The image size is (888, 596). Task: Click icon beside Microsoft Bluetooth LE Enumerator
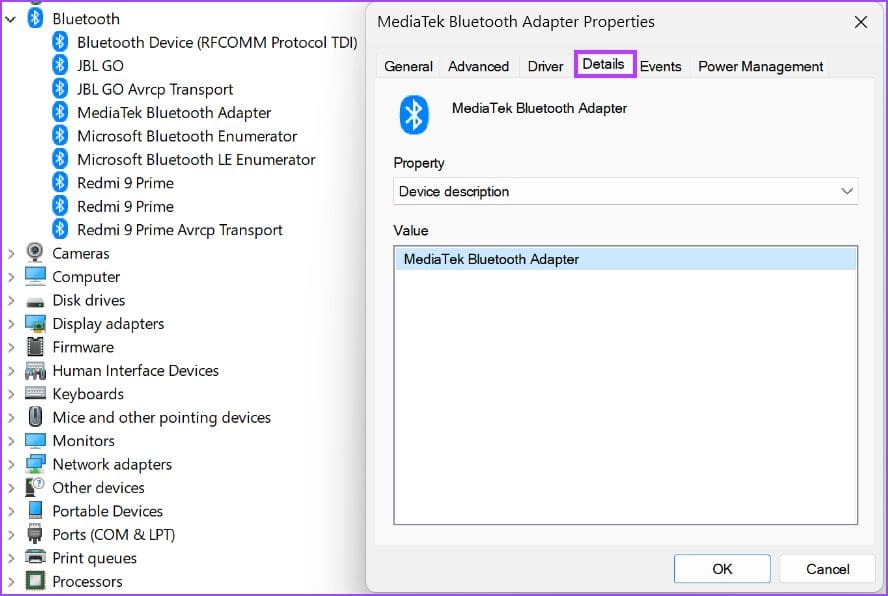pyautogui.click(x=60, y=159)
